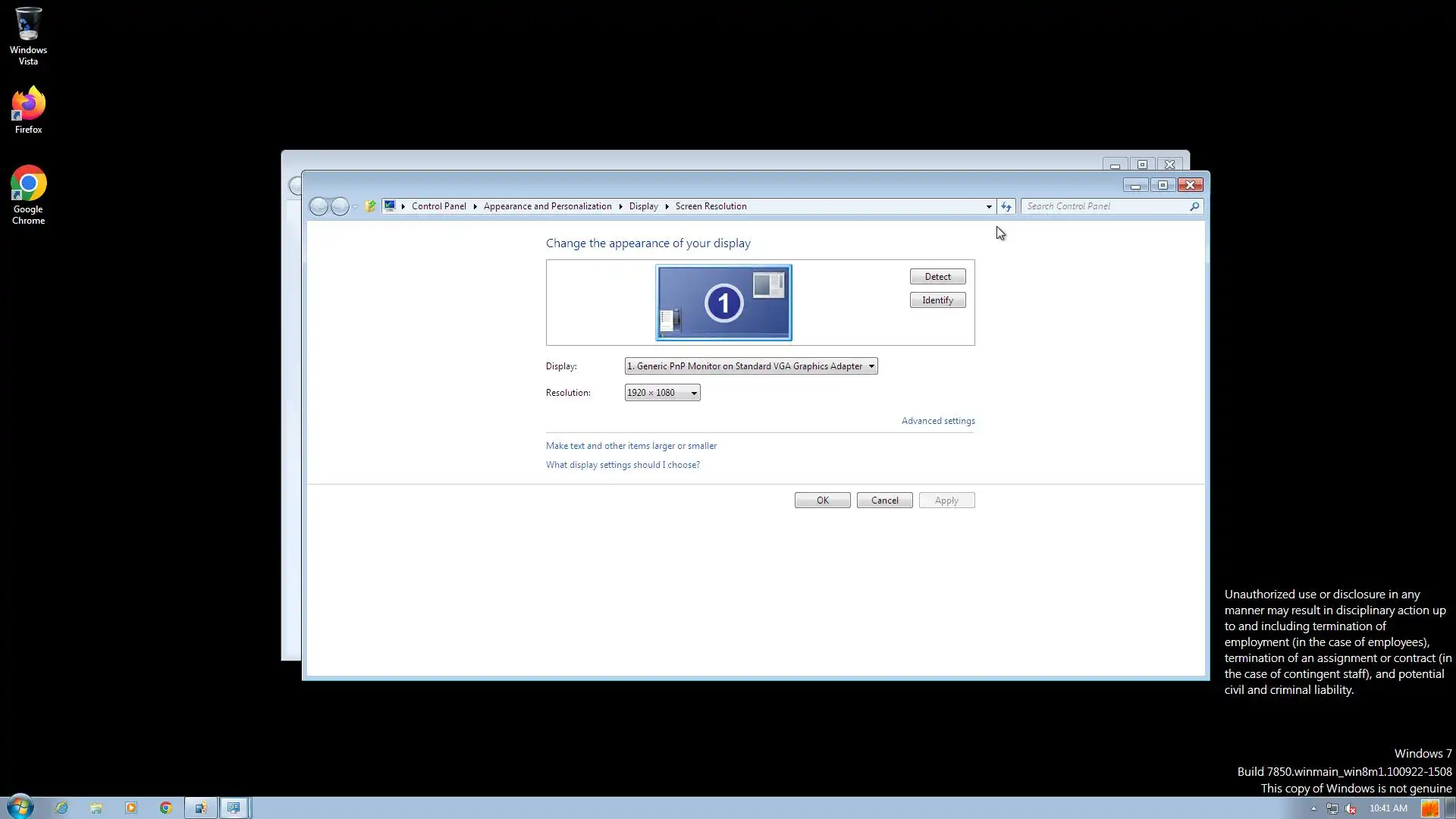Click the muted volume tray icon
Viewport: 1456px width, 819px height.
point(1351,808)
